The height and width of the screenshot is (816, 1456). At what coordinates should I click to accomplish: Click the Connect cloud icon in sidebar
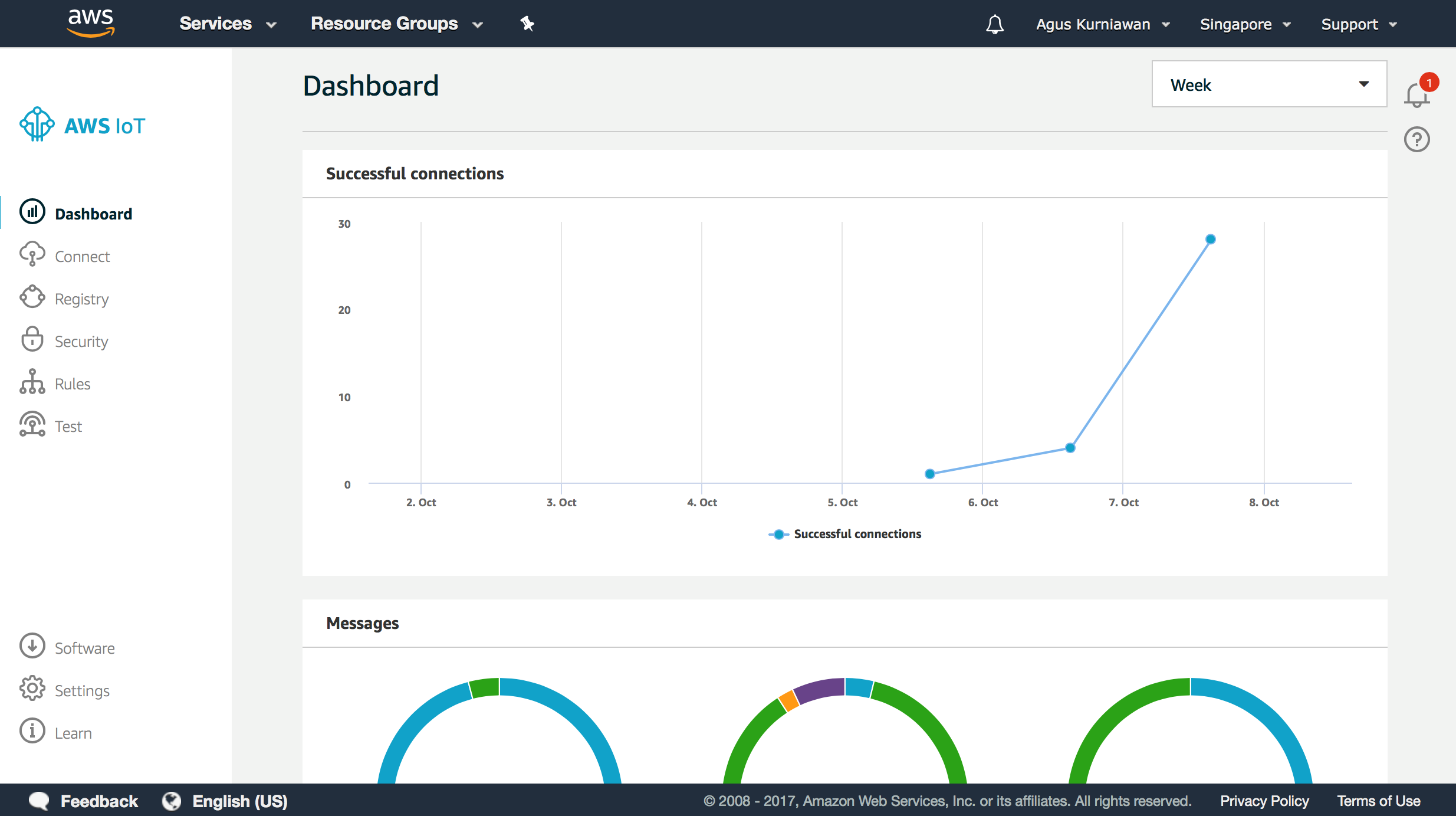[32, 254]
